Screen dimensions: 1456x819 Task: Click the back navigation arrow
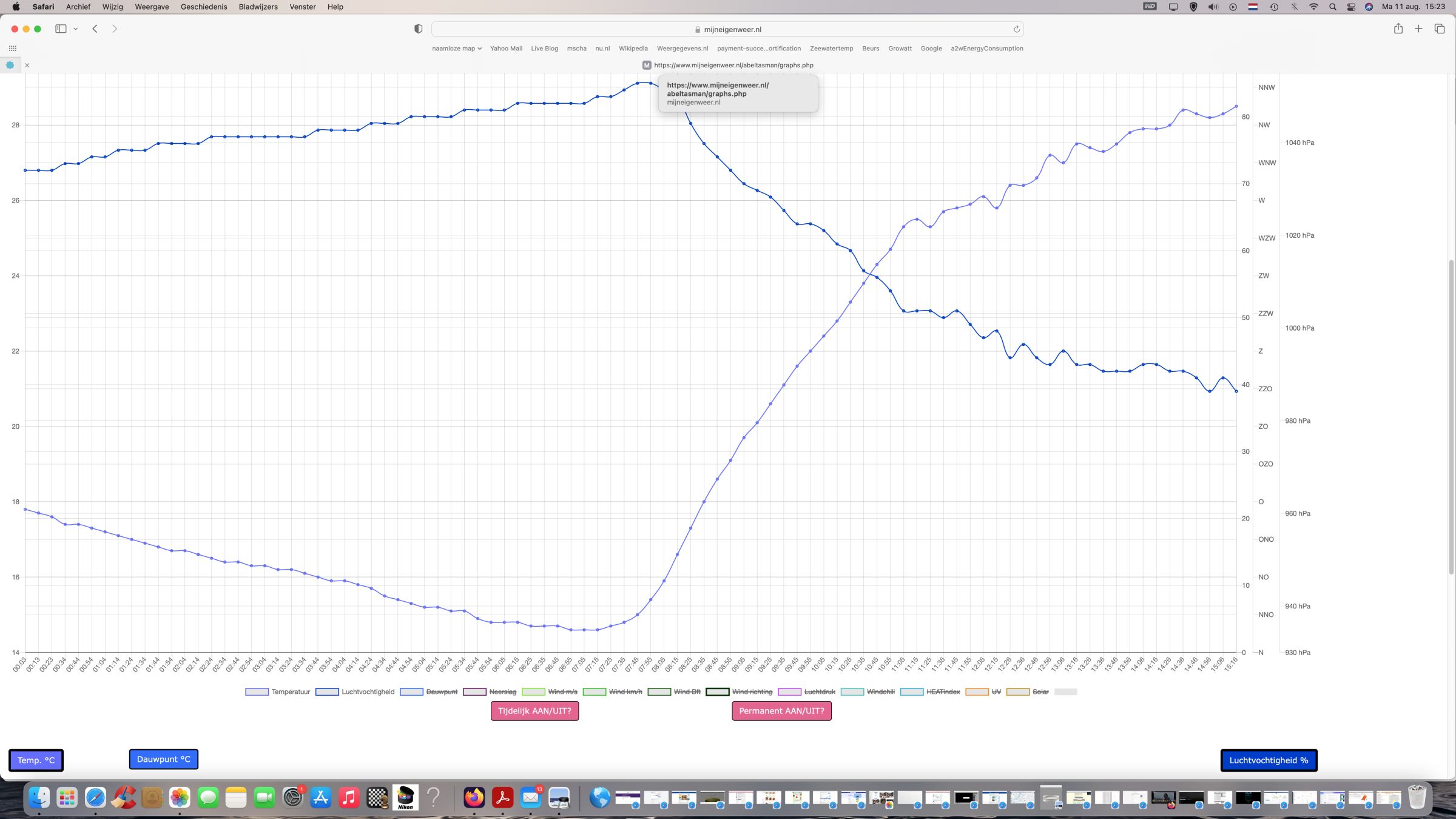tap(95, 29)
